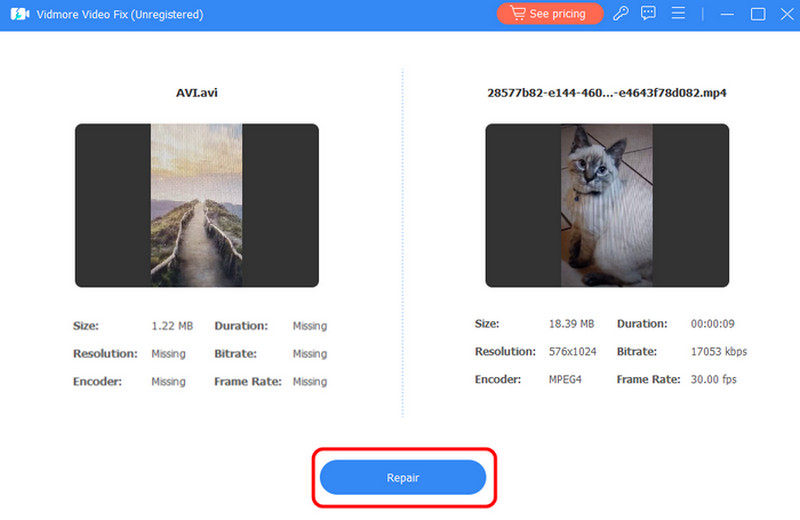This screenshot has width=800, height=520.
Task: Open the feedback chat bubble icon
Action: 648,14
